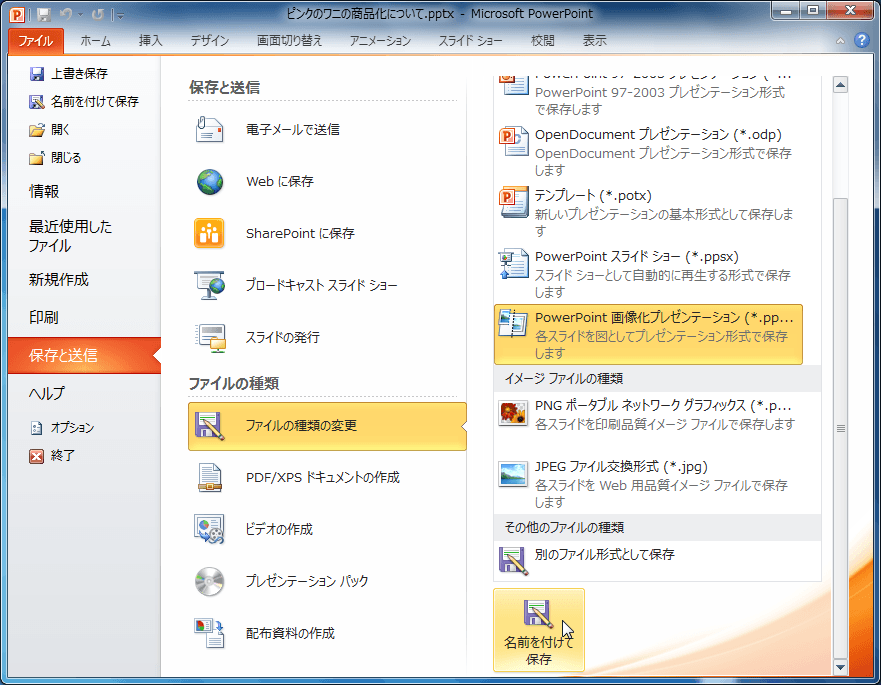Switch to the スライド ショー ribbon tab
The height and width of the screenshot is (685, 881).
(470, 41)
